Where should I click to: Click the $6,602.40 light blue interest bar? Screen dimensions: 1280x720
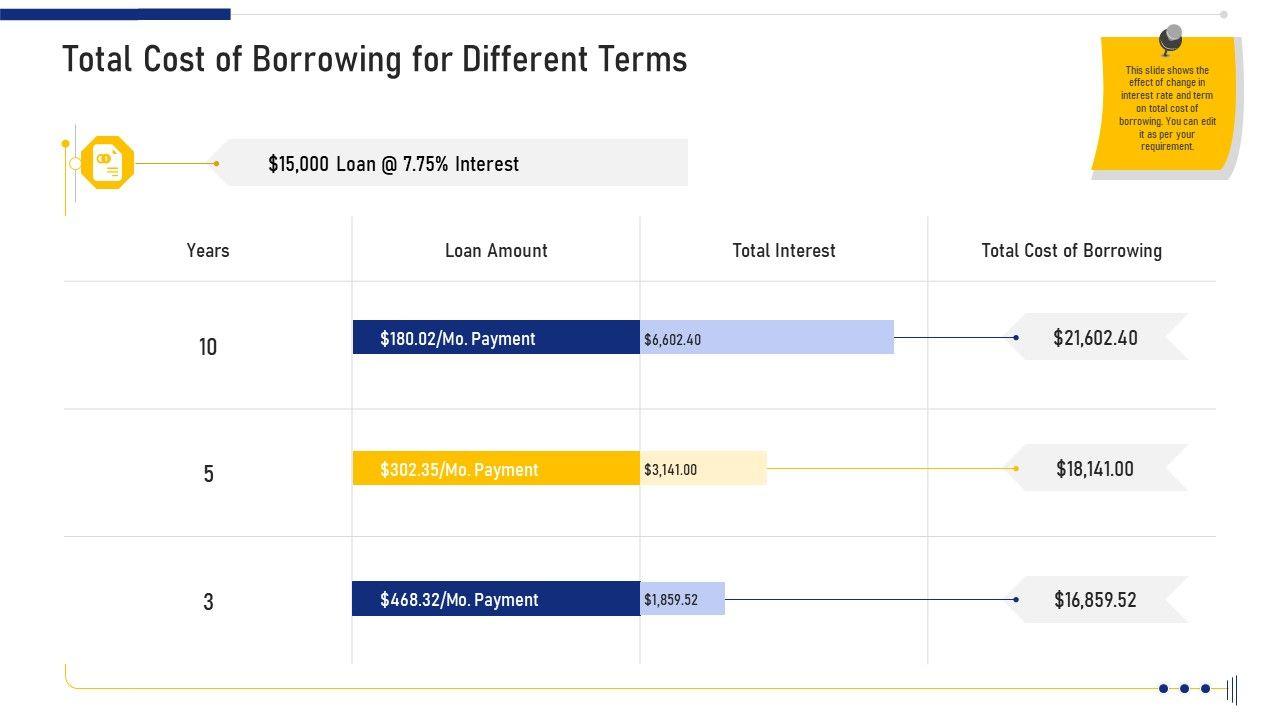[767, 338]
